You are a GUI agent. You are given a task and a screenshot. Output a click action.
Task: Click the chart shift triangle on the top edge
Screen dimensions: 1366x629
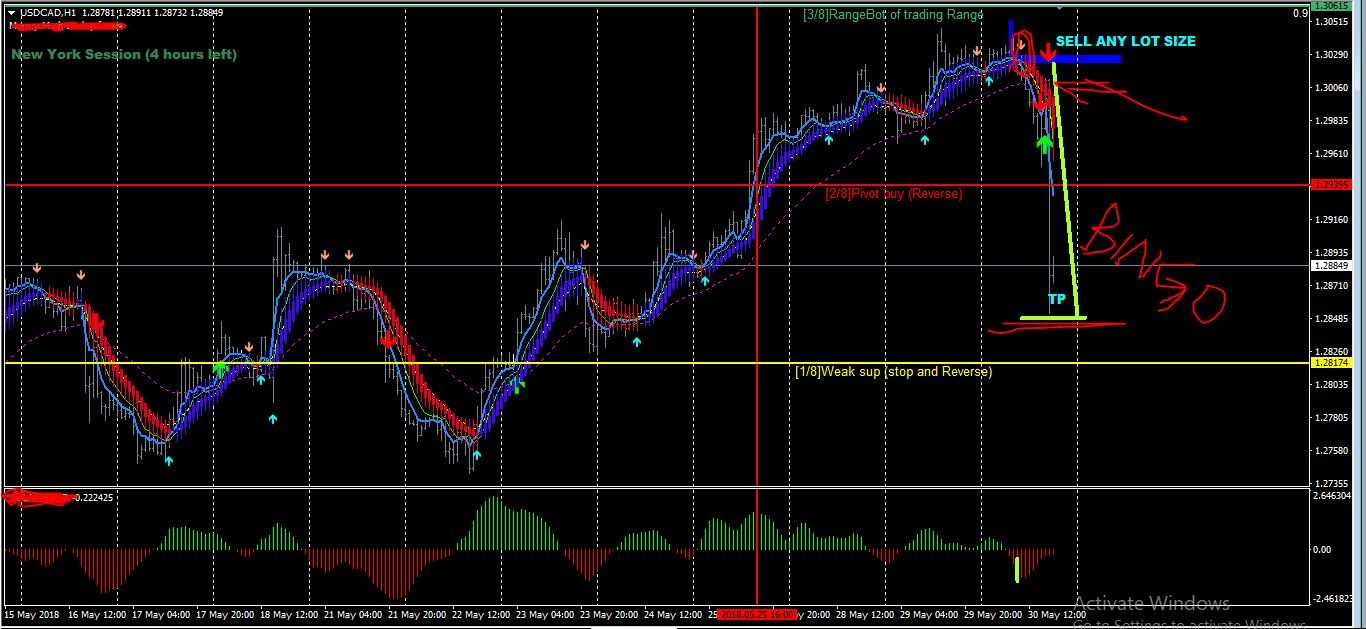(x=1059, y=9)
